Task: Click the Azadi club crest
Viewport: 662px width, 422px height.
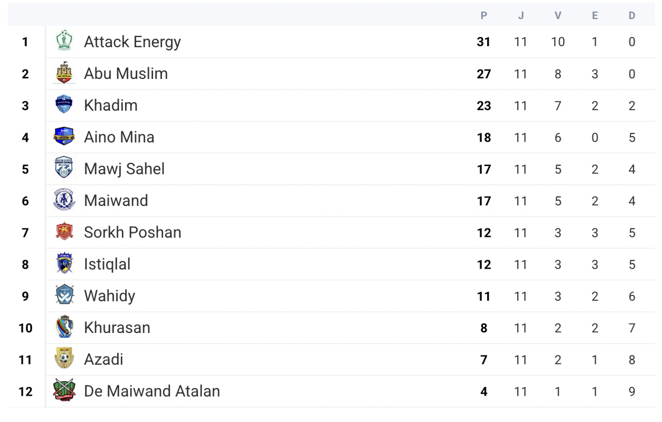Action: [x=64, y=359]
